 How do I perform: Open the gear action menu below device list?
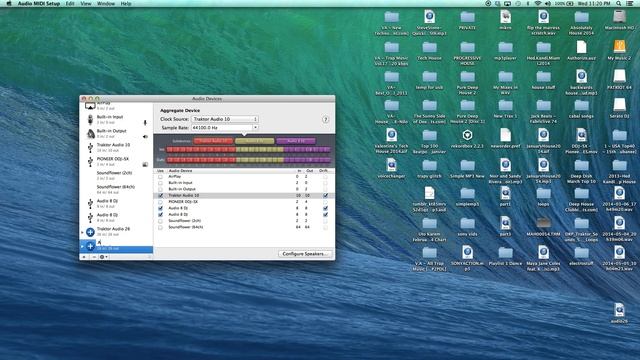point(103,257)
